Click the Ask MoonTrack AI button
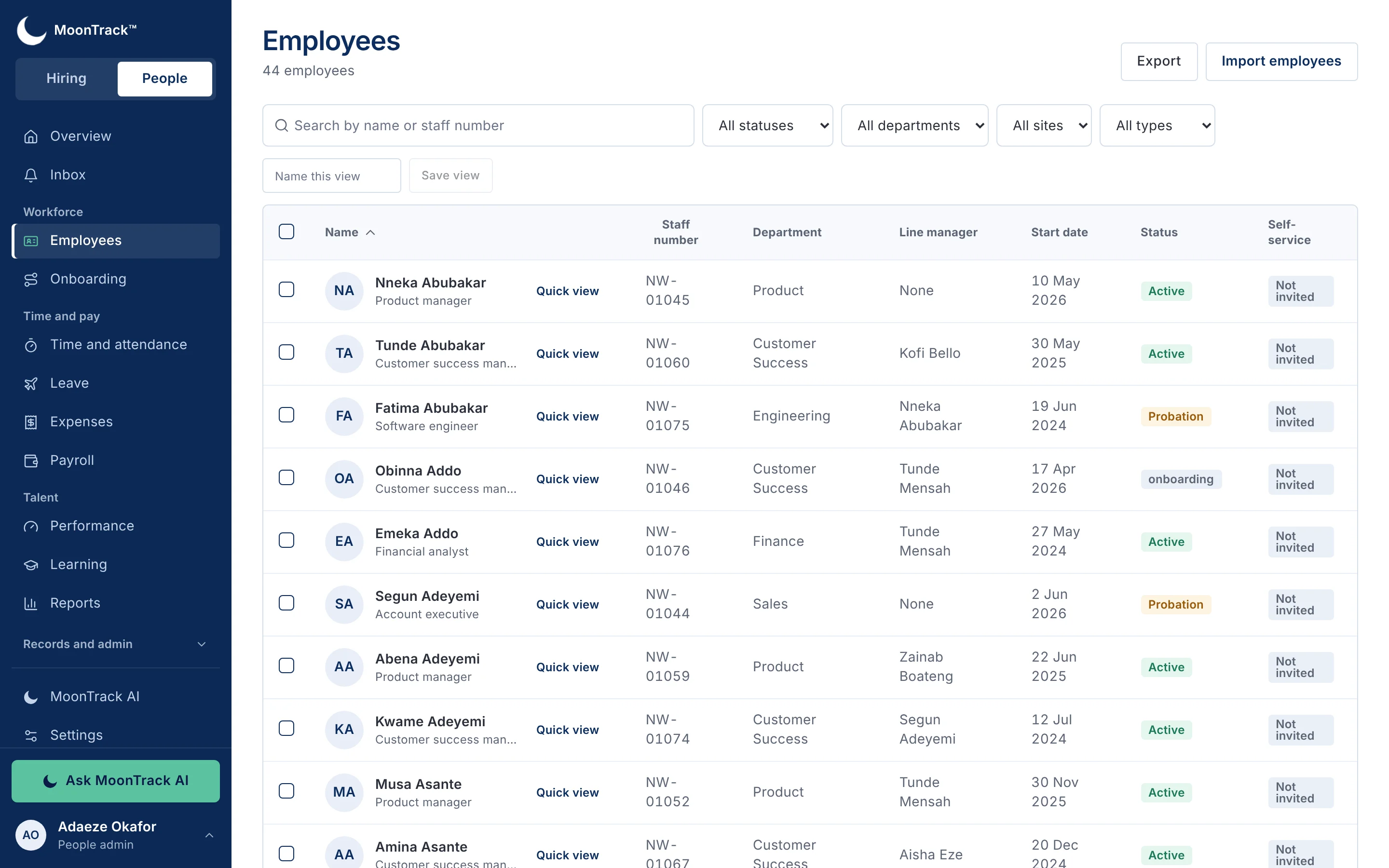 pos(115,781)
